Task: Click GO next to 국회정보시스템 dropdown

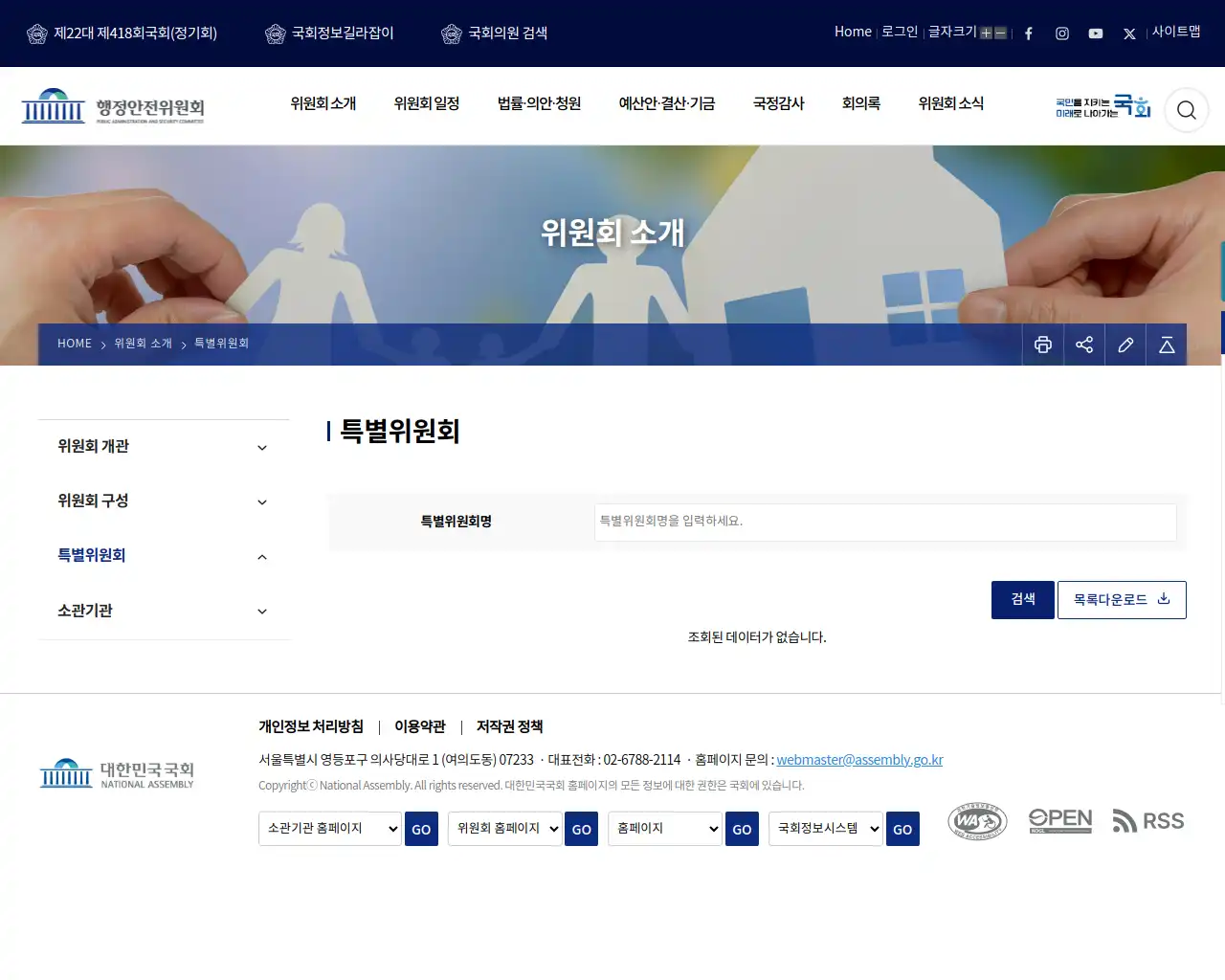Action: (902, 829)
